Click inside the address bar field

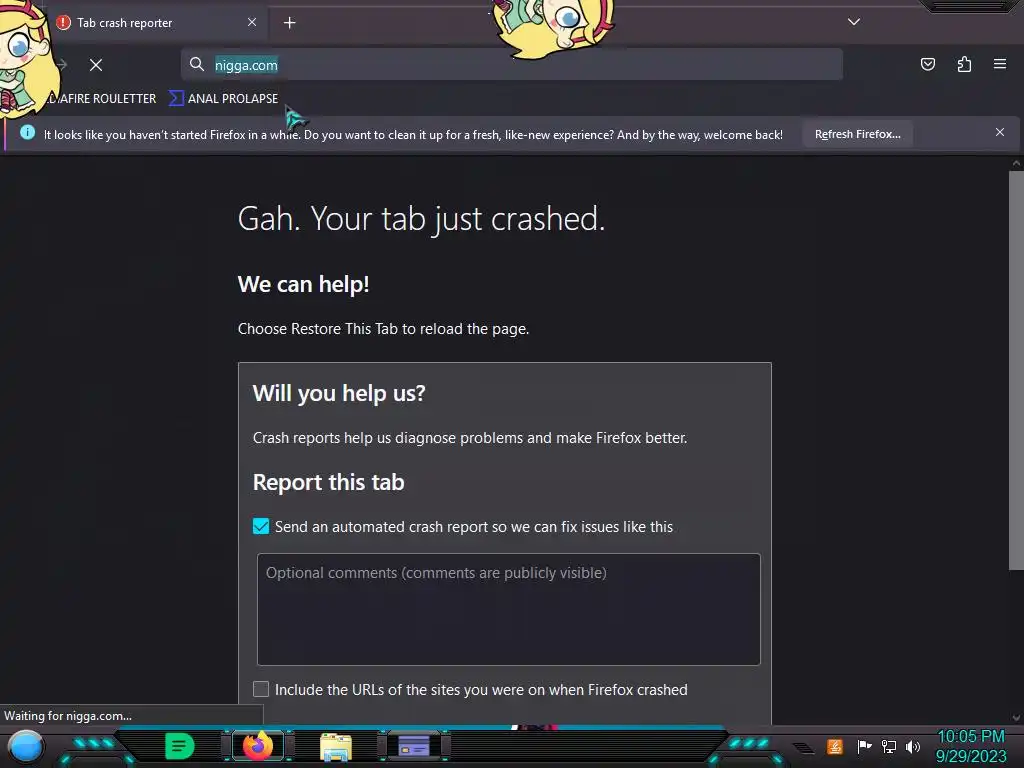(512, 65)
